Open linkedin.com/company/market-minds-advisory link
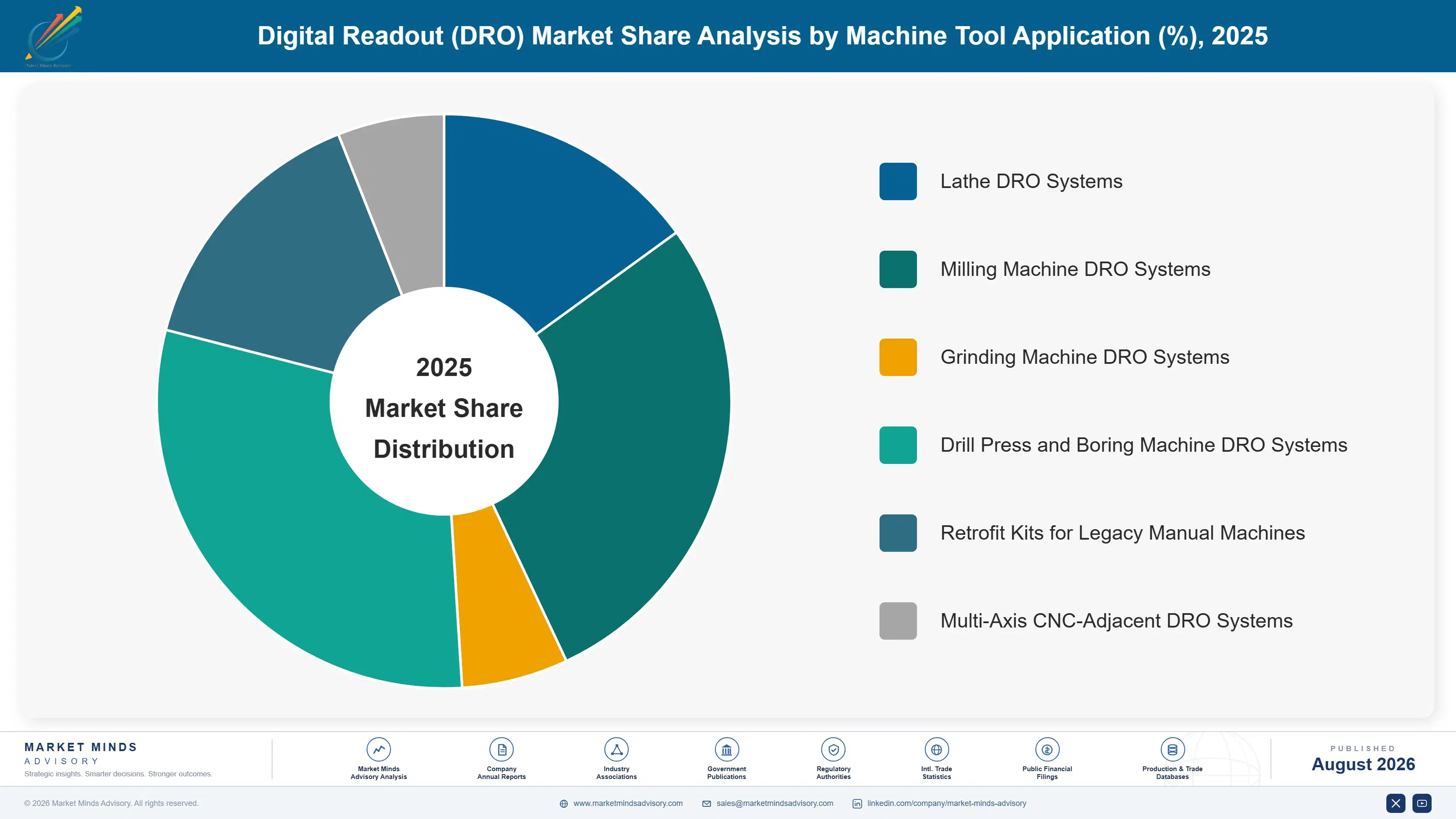 [947, 803]
